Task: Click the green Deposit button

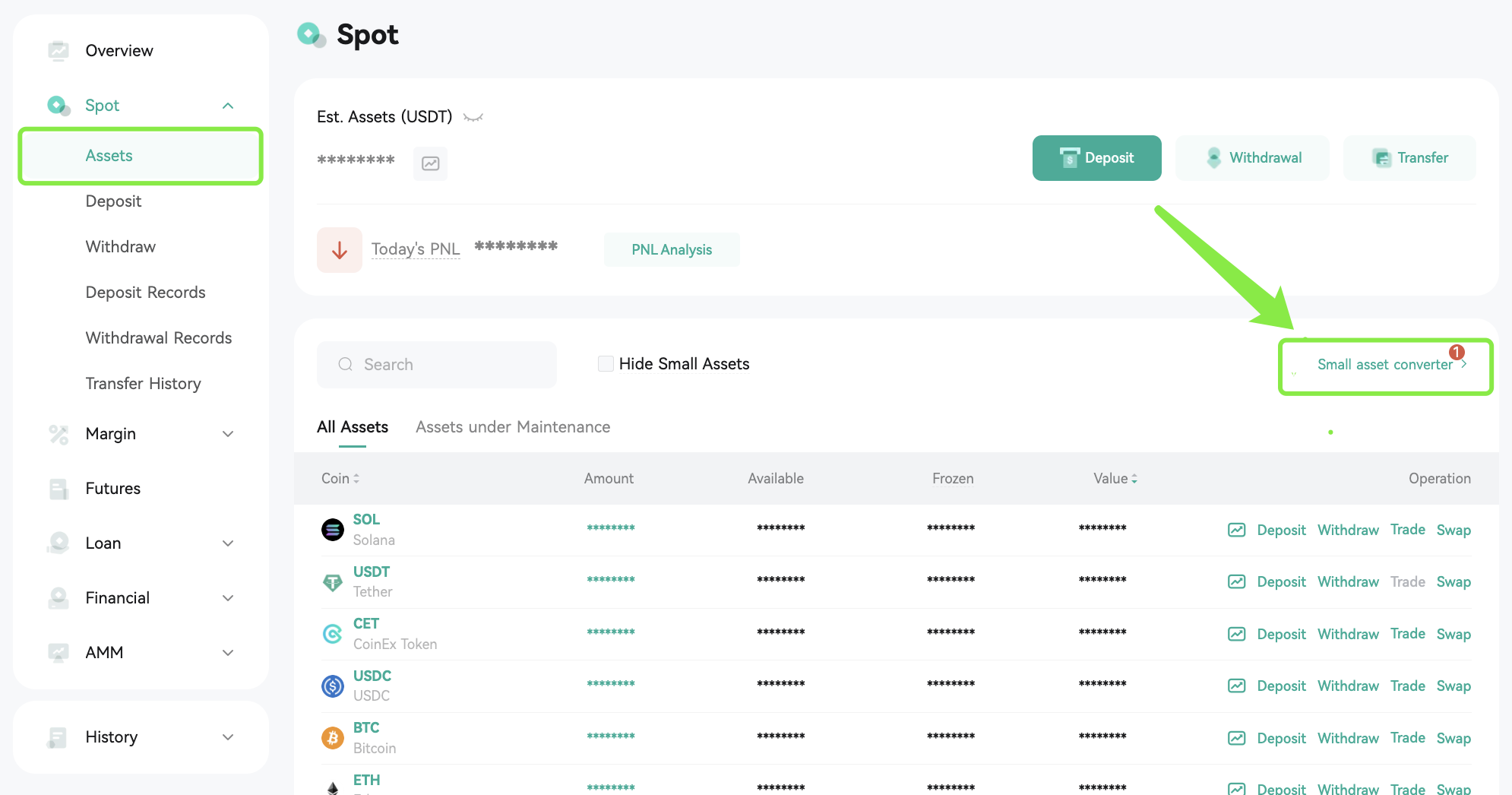Action: tap(1096, 158)
